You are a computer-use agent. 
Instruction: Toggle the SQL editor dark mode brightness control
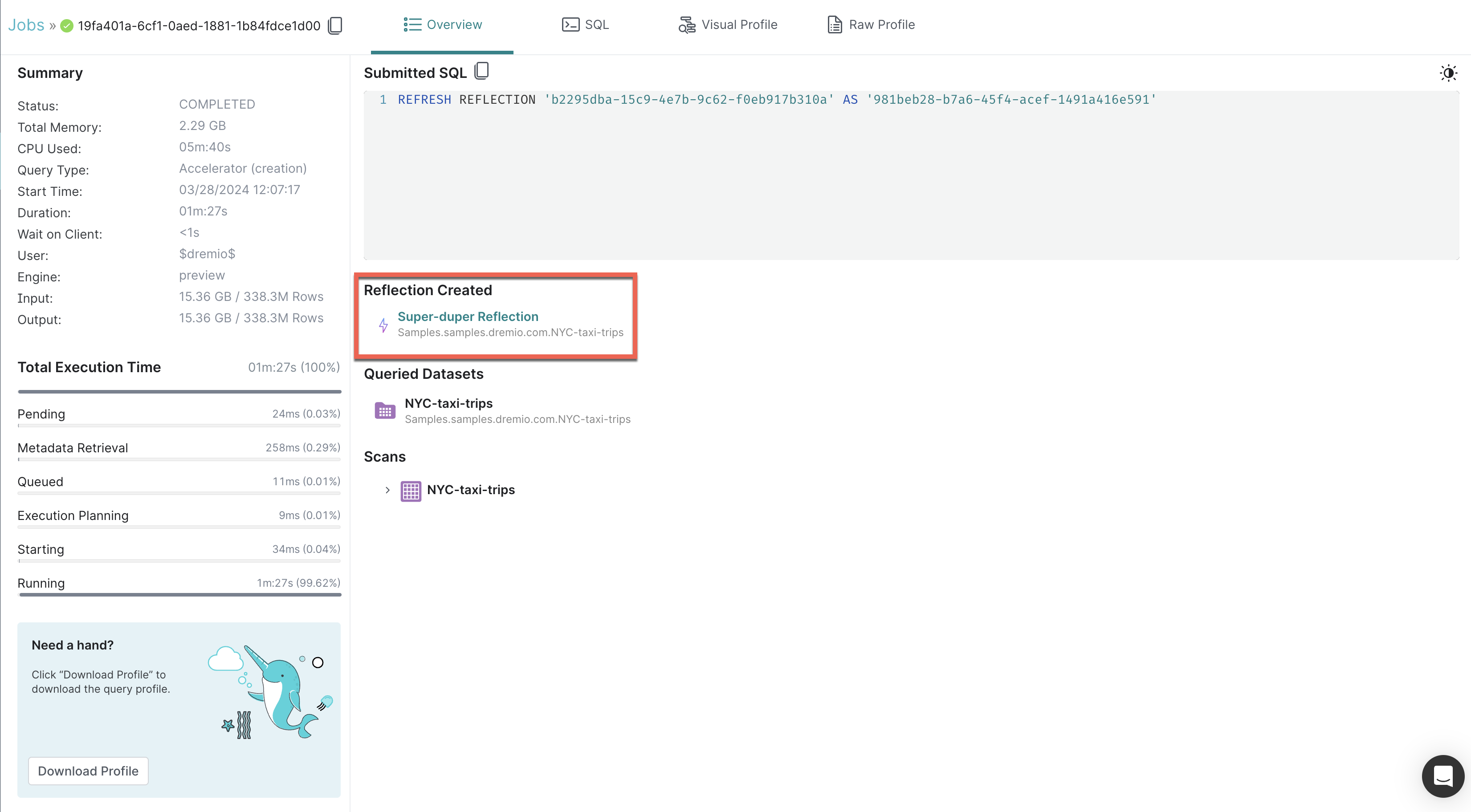[1449, 73]
